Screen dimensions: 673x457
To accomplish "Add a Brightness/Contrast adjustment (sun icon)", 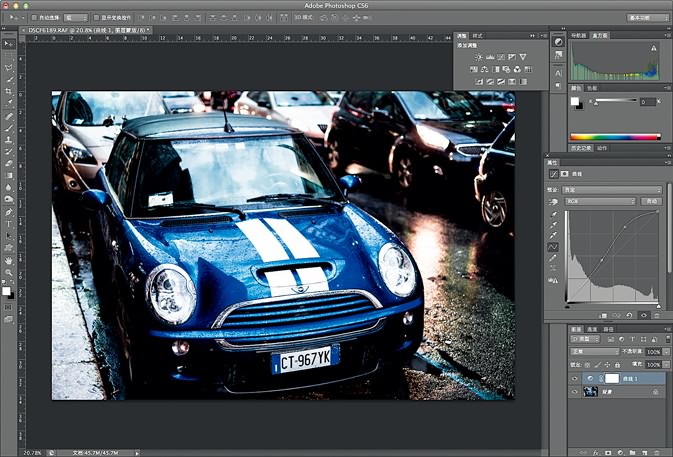I will [x=479, y=57].
